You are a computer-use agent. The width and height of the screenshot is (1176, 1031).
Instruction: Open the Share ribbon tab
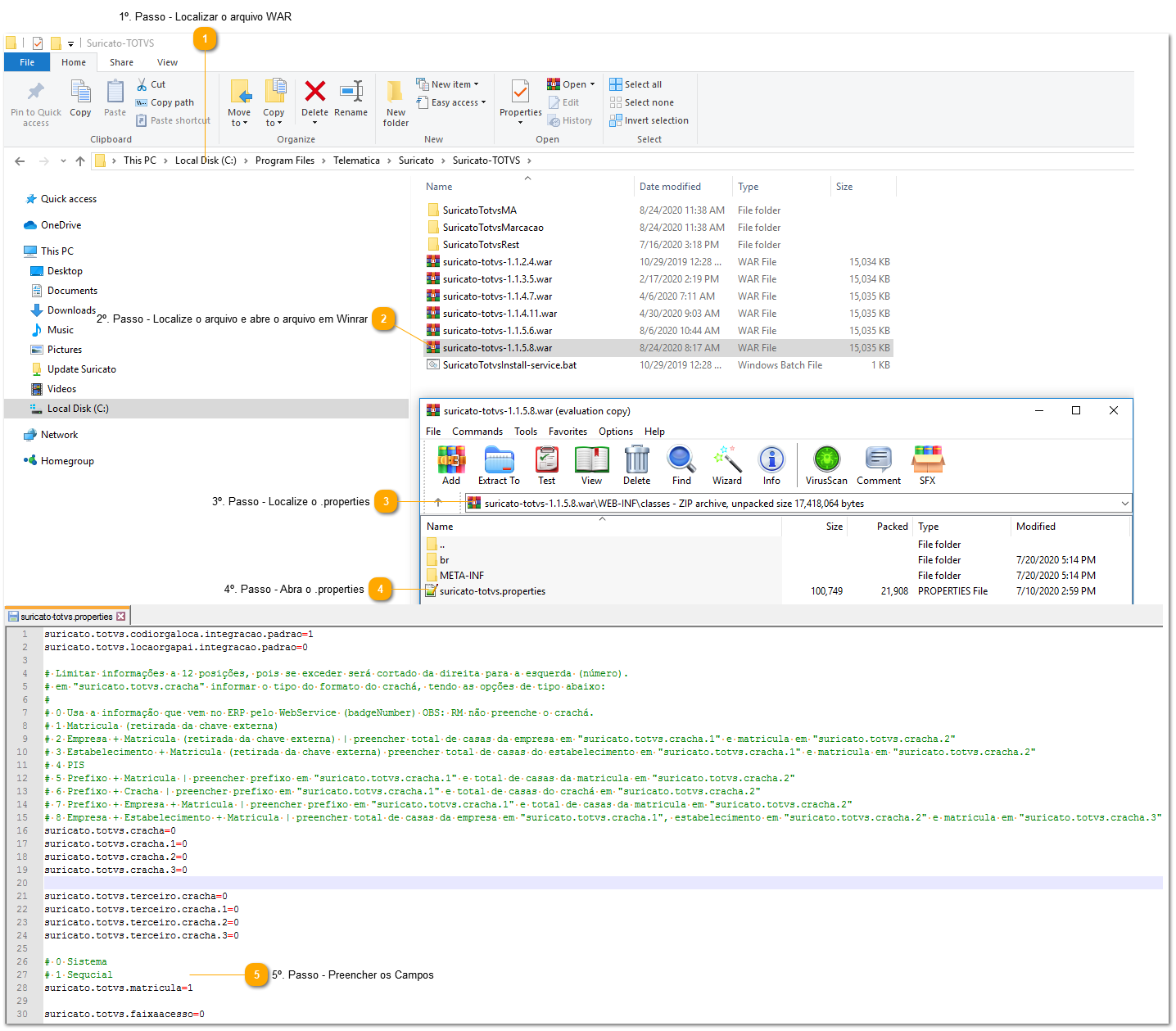click(121, 62)
